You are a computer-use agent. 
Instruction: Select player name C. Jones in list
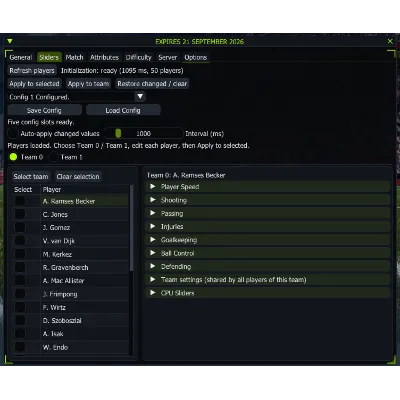[x=55, y=215]
